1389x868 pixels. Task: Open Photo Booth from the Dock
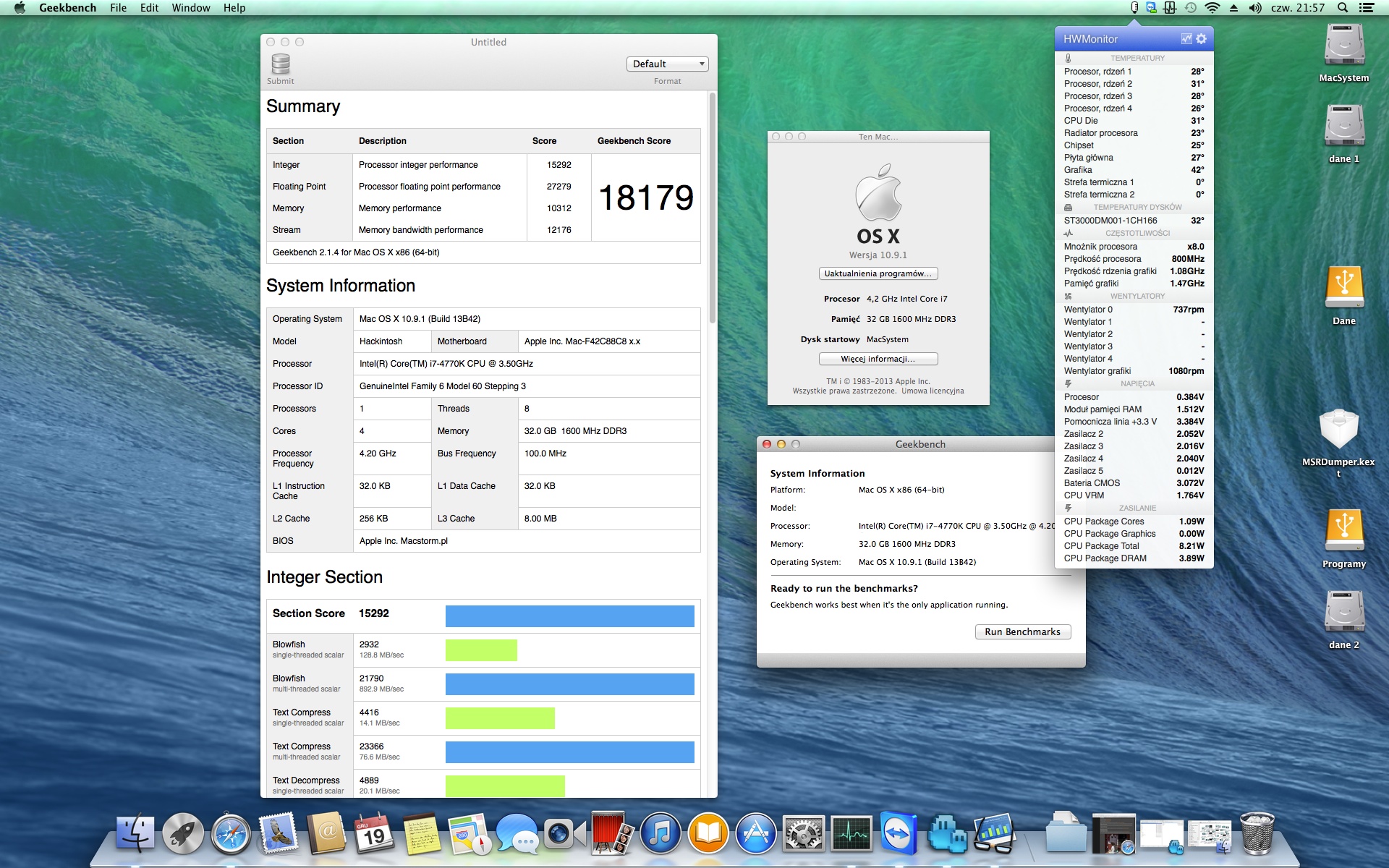point(612,834)
